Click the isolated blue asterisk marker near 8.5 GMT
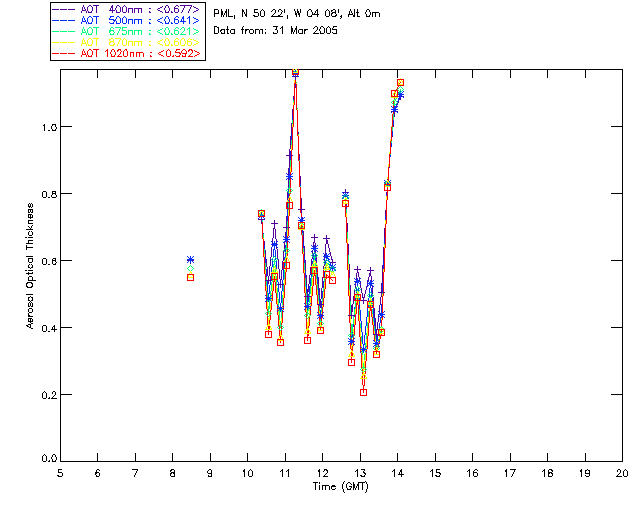The image size is (640, 512). pos(190,260)
